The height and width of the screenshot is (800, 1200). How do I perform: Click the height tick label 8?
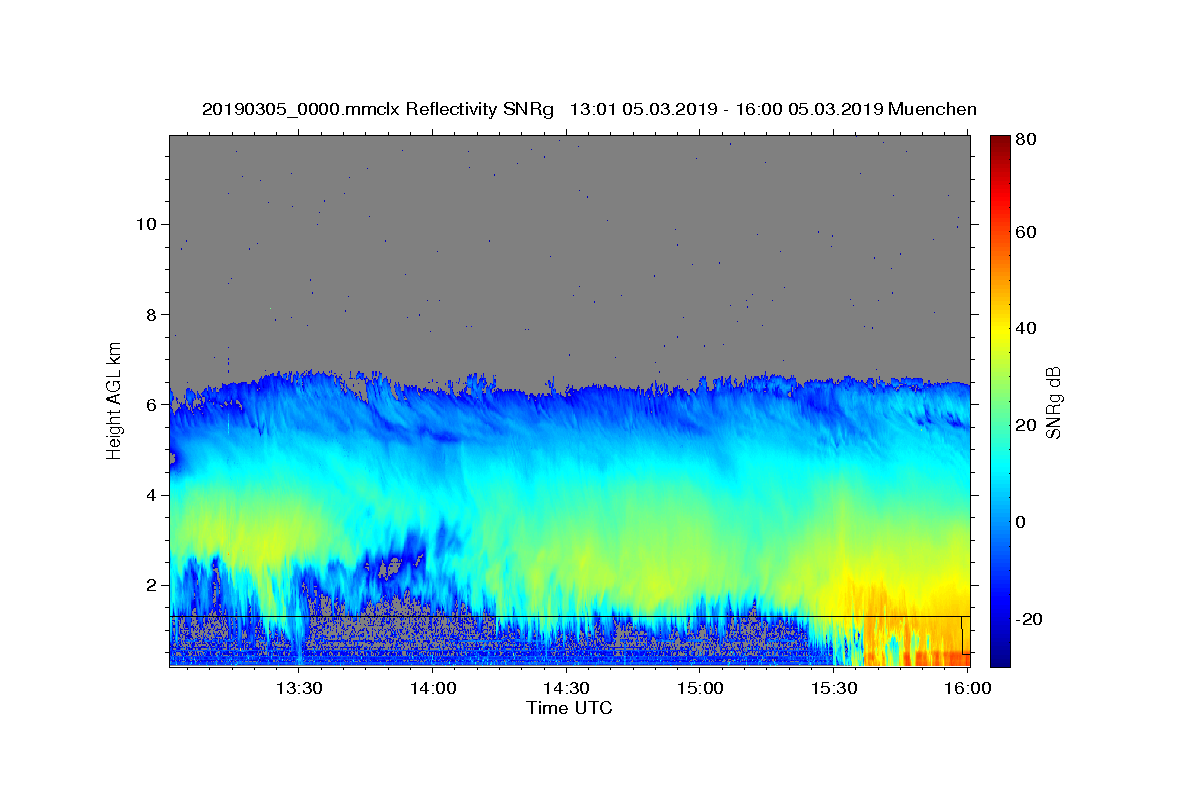pos(150,314)
